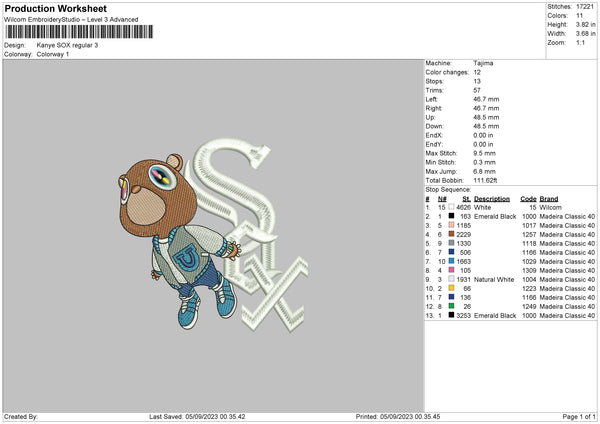
Task: Select the Emerald Black swatch in stop 2
Action: point(450,215)
